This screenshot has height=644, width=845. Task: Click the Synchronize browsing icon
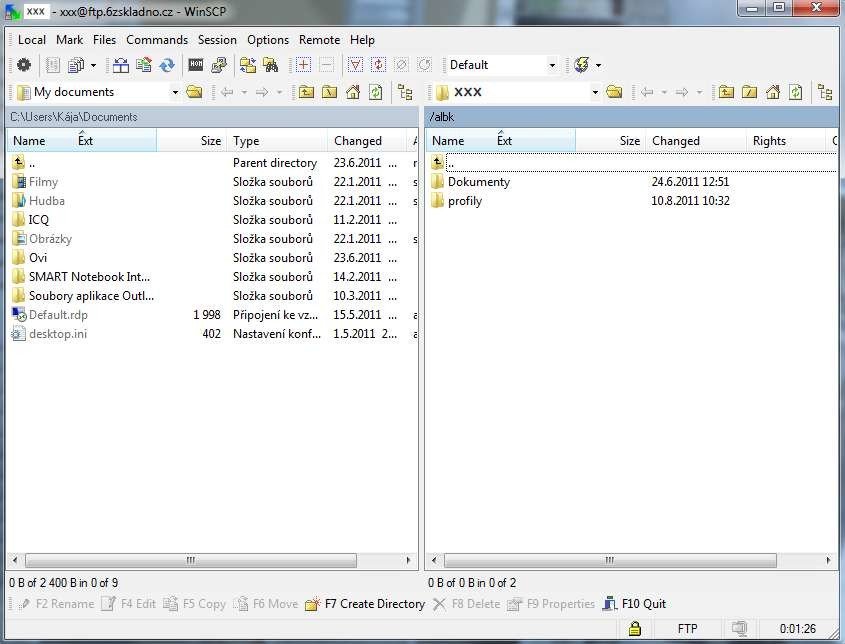click(x=248, y=65)
